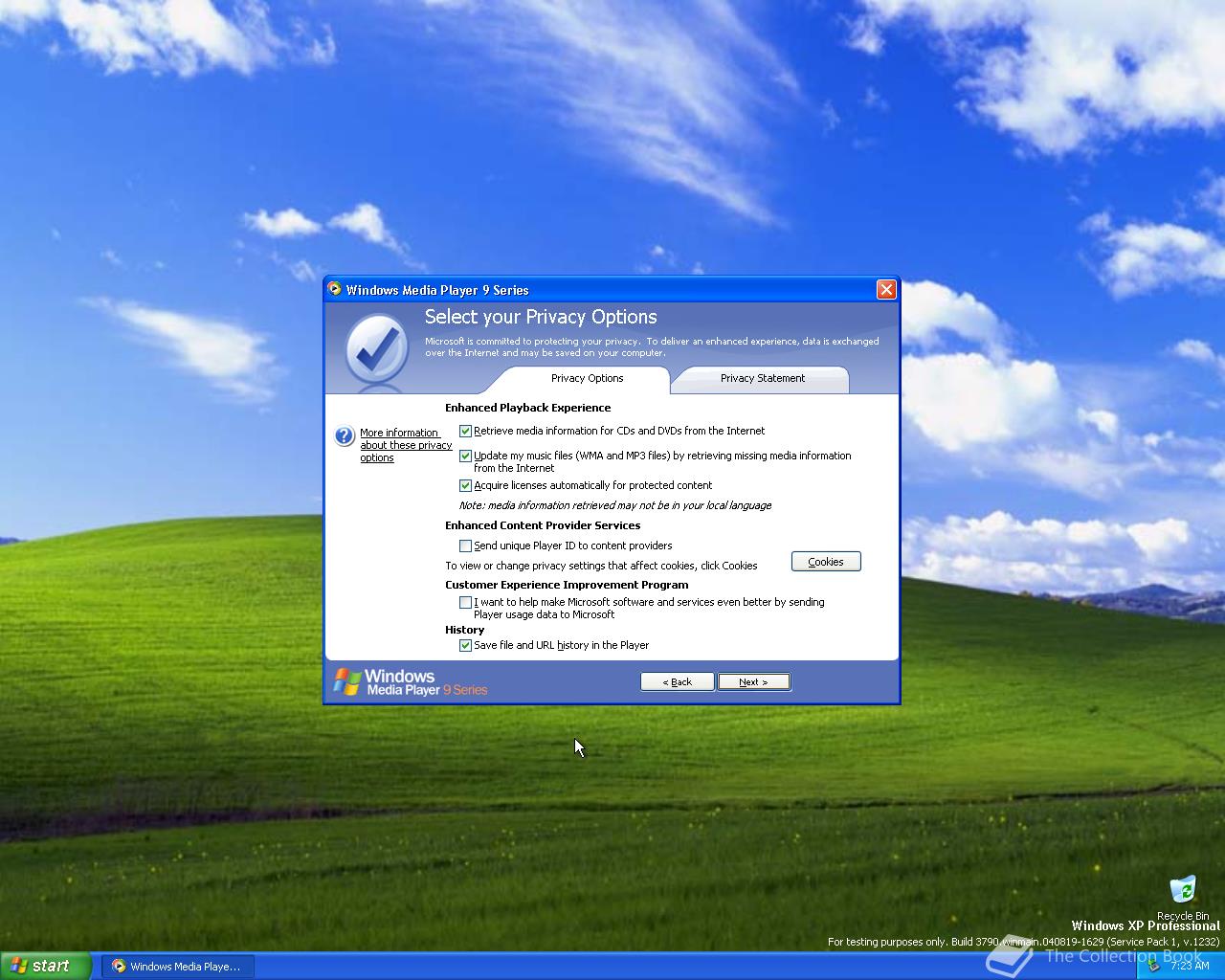Switch to the Privacy Statement tab
The height and width of the screenshot is (980, 1225).
point(762,379)
